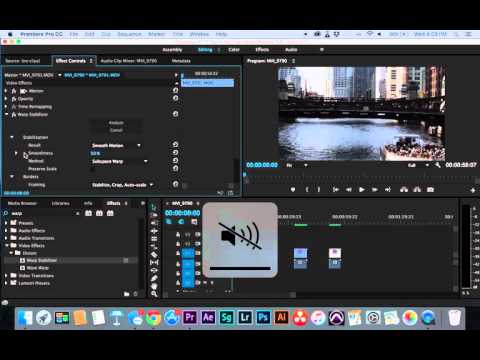Reset the Smoothness parameter
This screenshot has height=360, width=480.
175,153
